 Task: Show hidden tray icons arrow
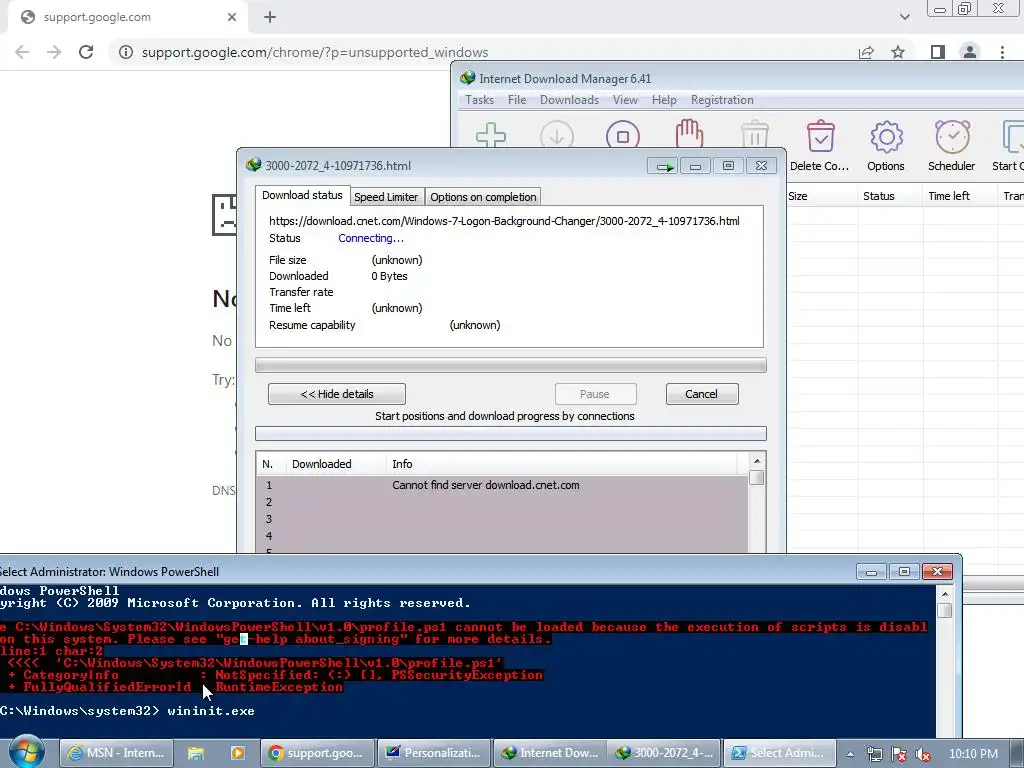pos(850,754)
